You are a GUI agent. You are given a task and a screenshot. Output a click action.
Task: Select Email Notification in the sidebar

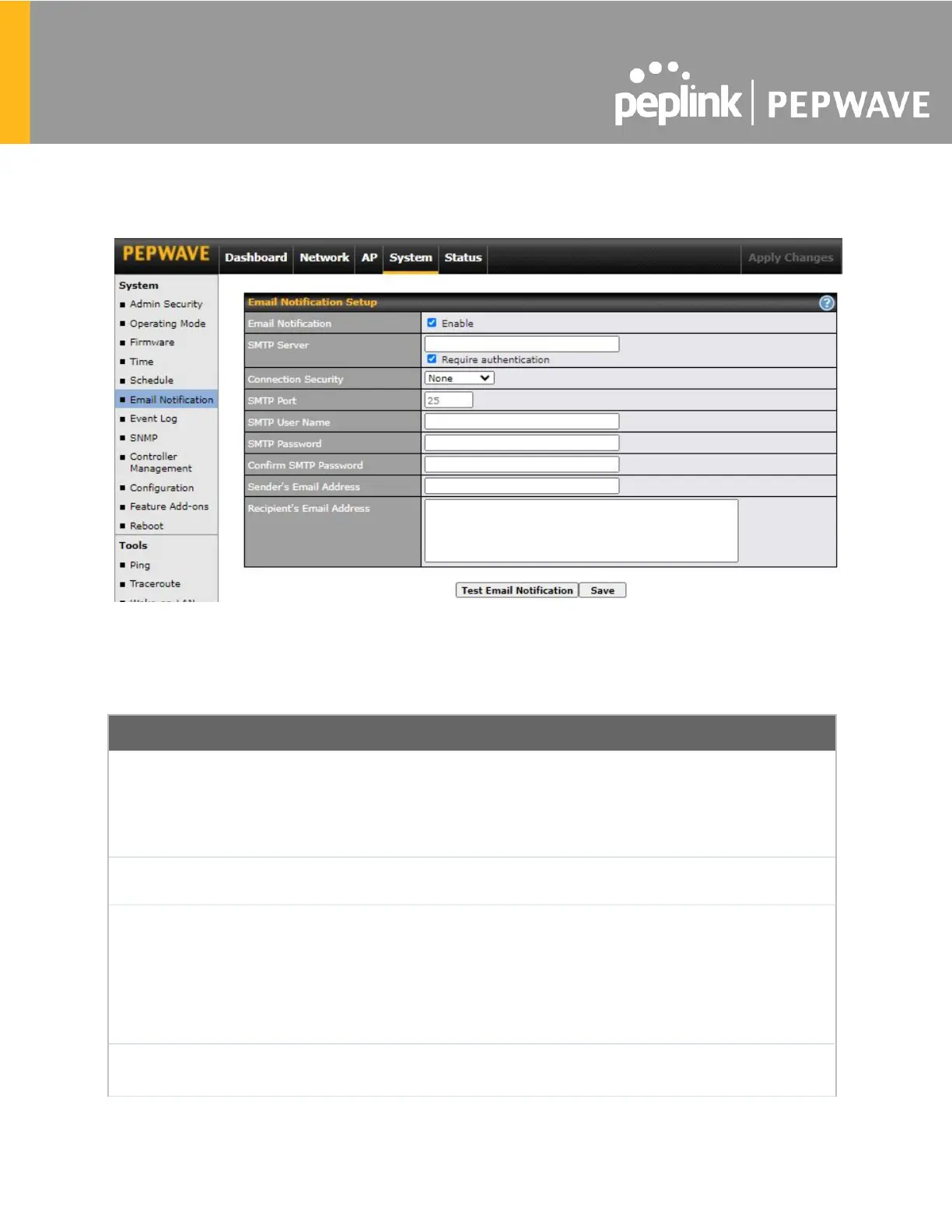pyautogui.click(x=171, y=400)
